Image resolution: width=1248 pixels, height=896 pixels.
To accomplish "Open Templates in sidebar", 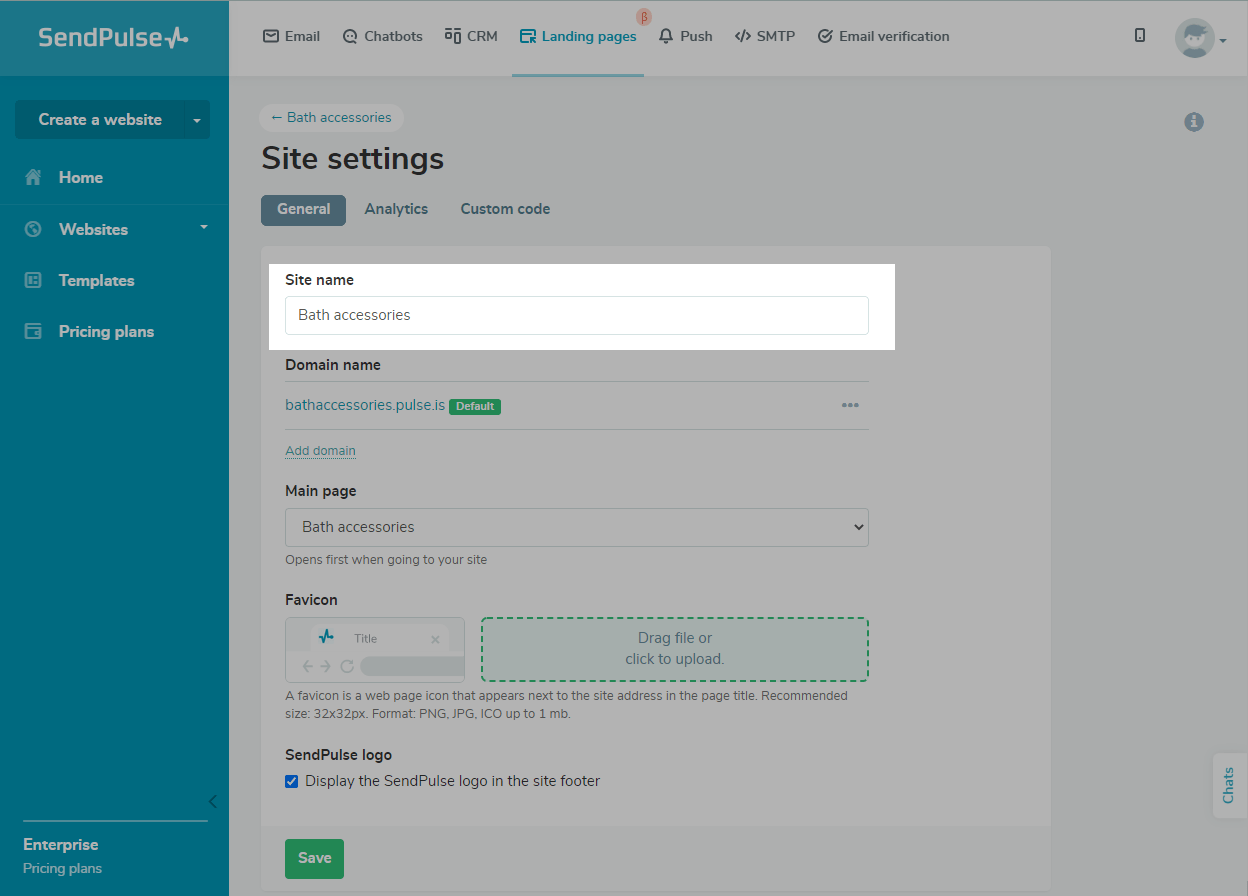I will [x=96, y=280].
